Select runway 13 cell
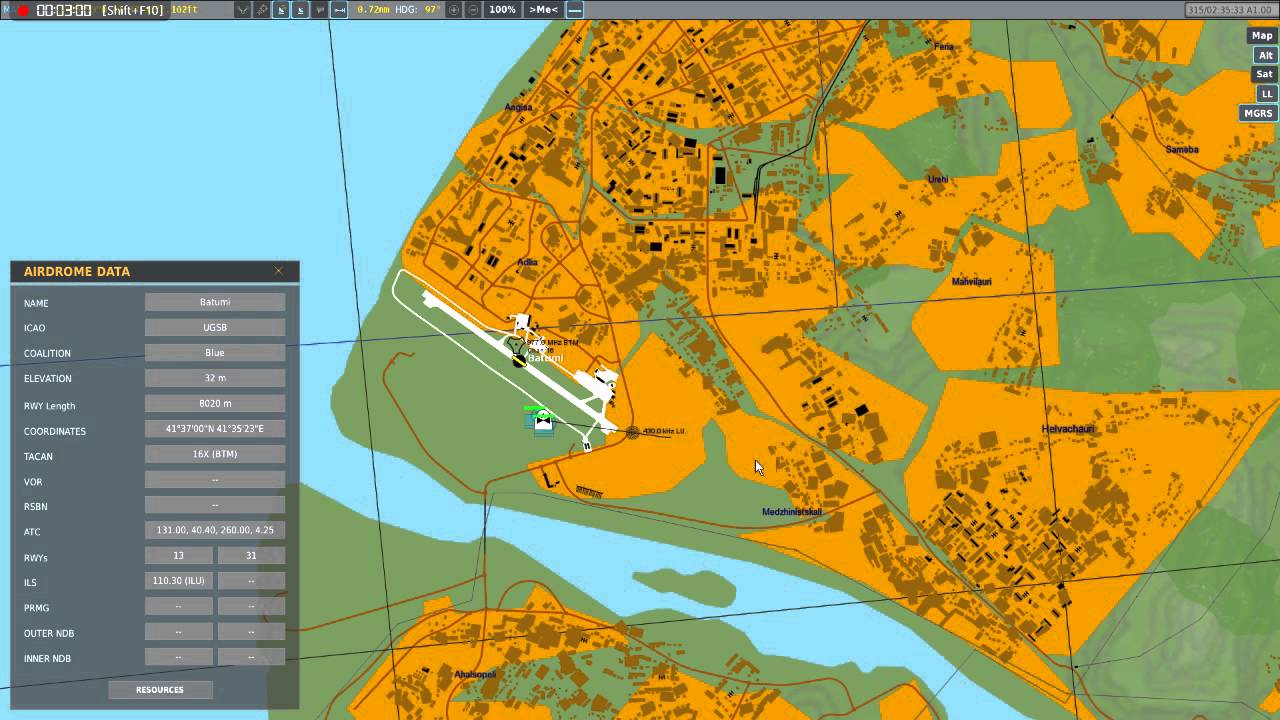Image resolution: width=1280 pixels, height=720 pixels. pyautogui.click(x=179, y=555)
